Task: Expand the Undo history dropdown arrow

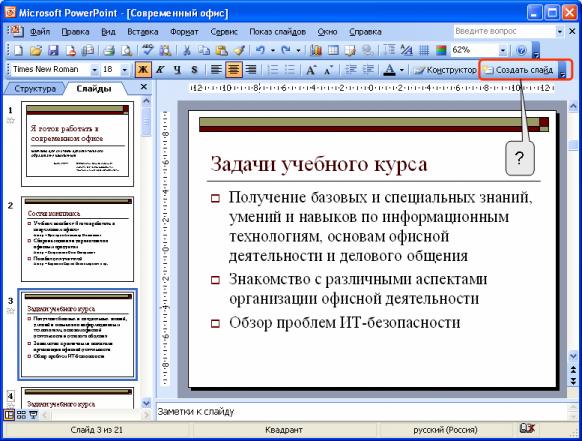Action: pos(273,50)
